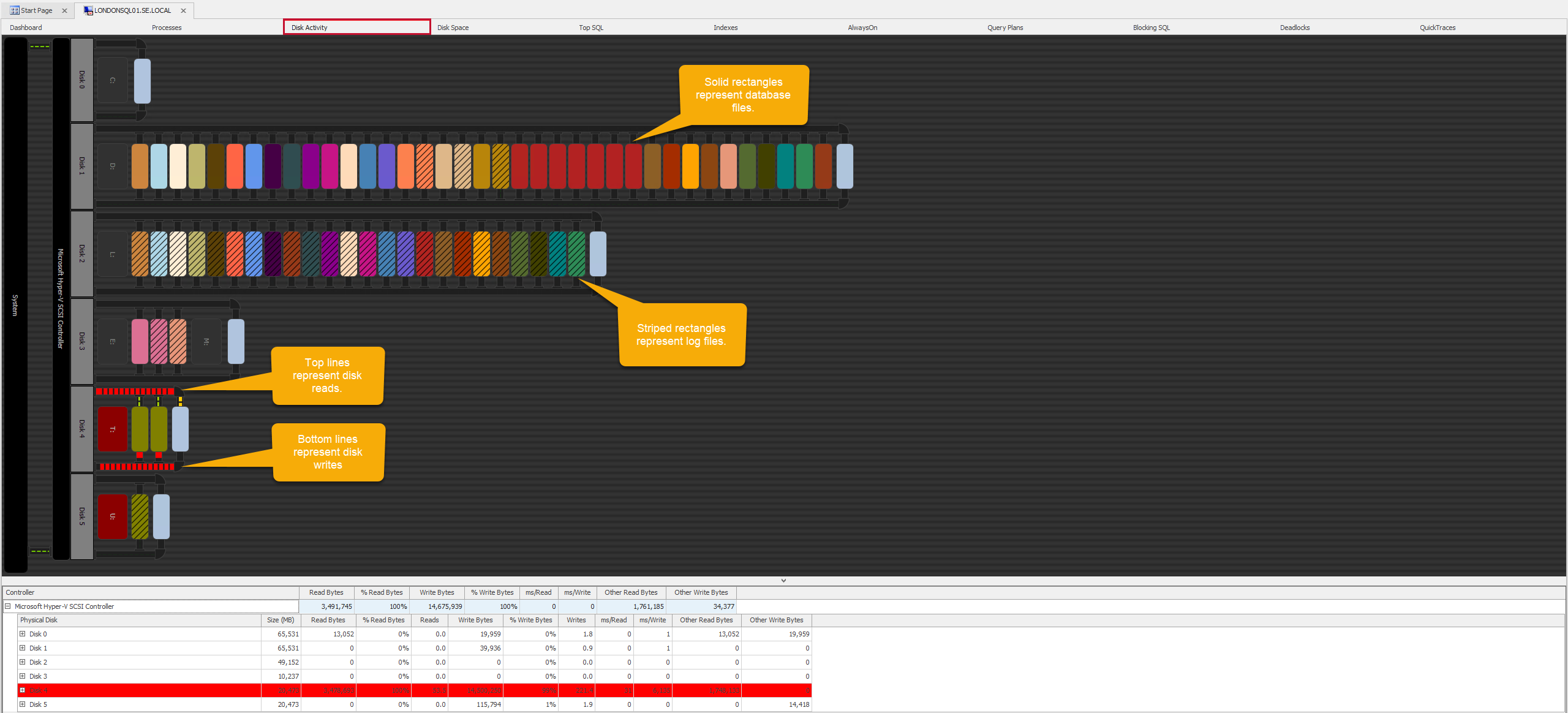Collapse the Microsoft Hyper-V SCSI Controller node
The height and width of the screenshot is (713, 1568).
(x=8, y=606)
